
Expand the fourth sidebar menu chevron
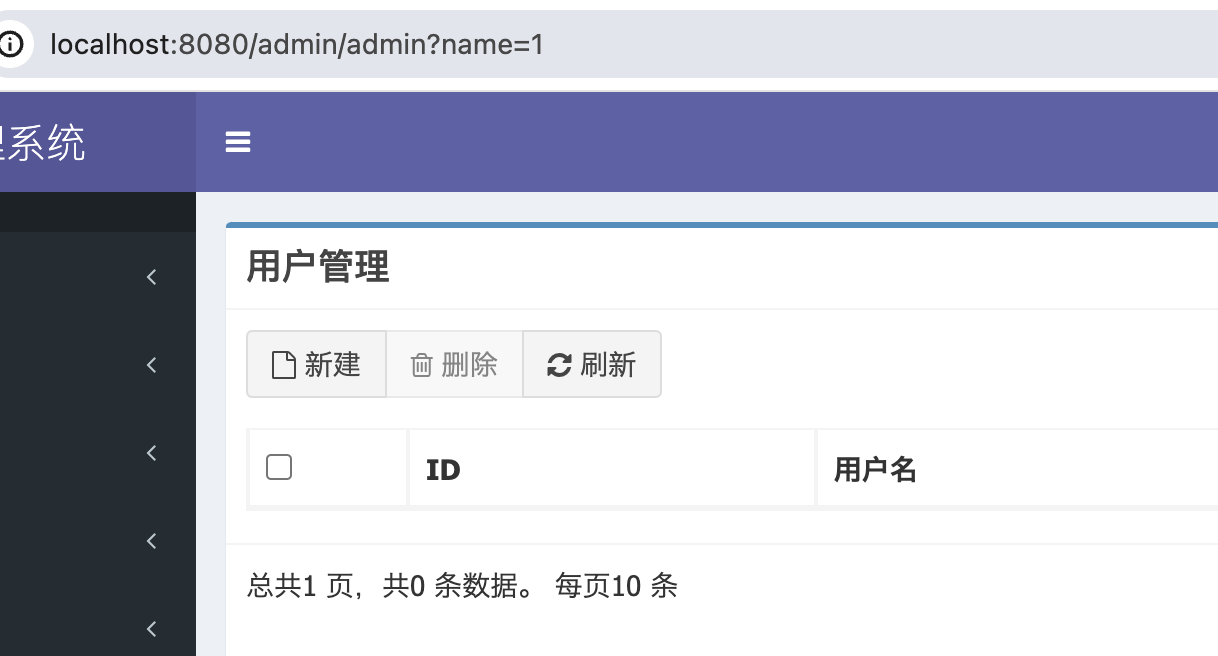pyautogui.click(x=152, y=541)
